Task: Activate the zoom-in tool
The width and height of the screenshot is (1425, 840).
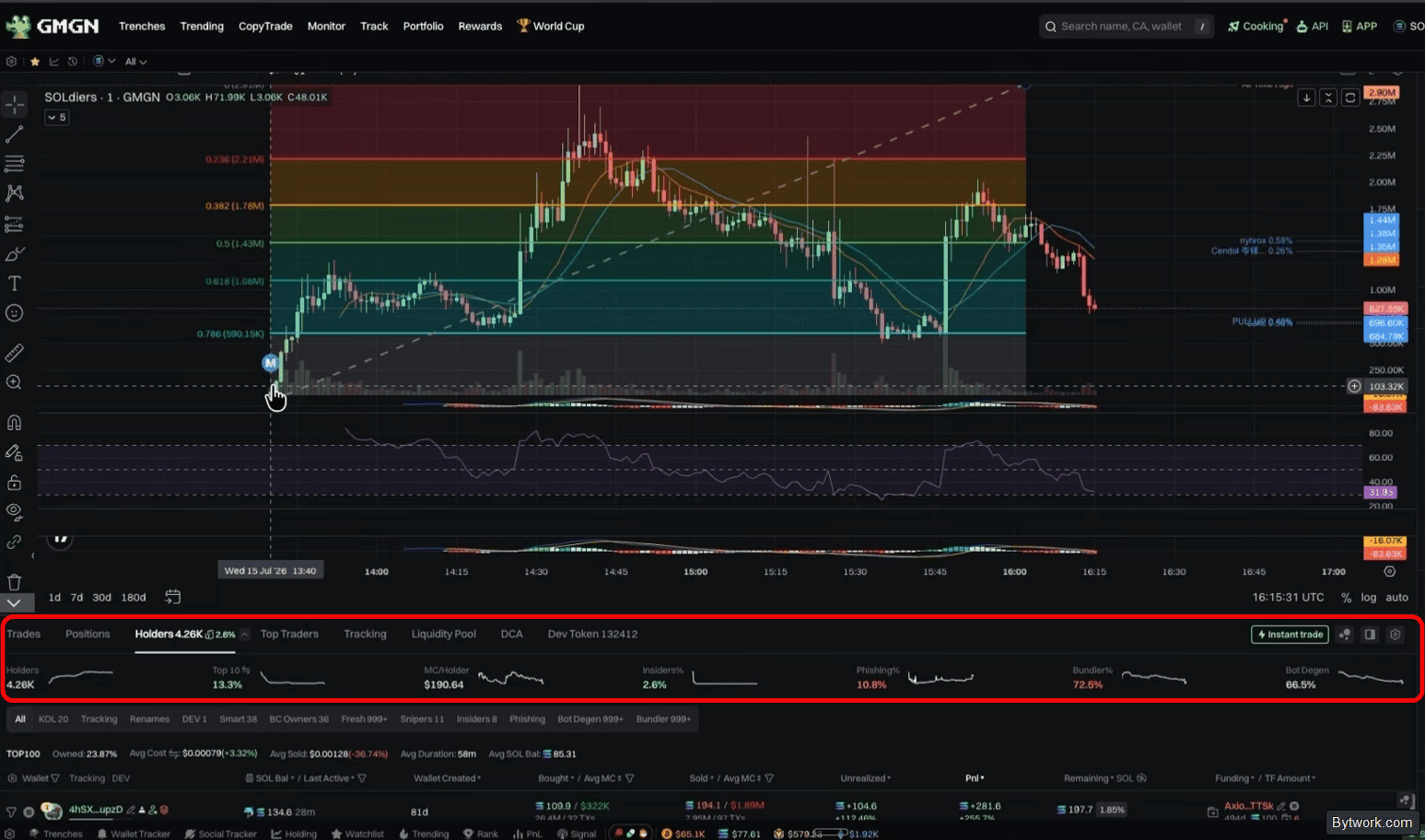Action: tap(15, 382)
